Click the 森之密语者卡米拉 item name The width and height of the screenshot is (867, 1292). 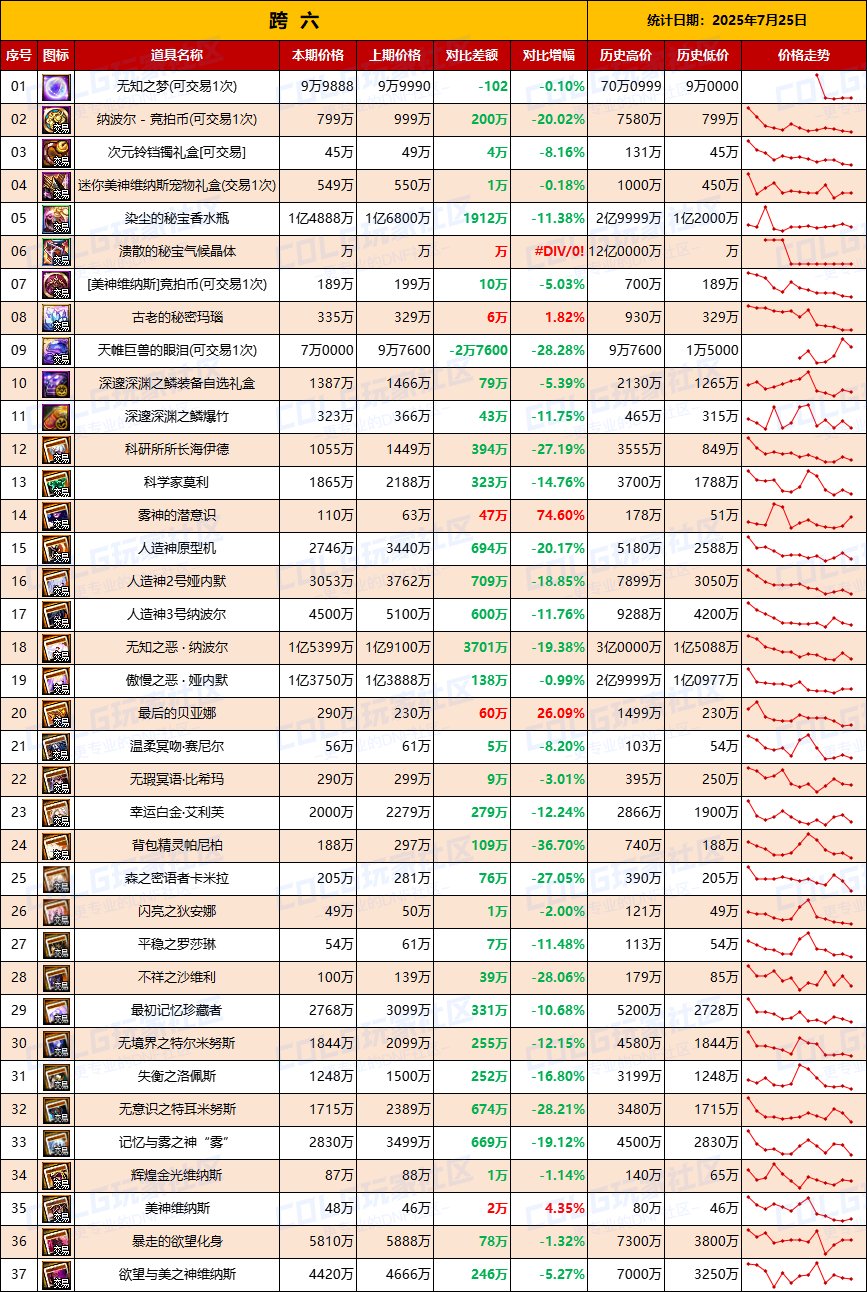click(x=176, y=879)
